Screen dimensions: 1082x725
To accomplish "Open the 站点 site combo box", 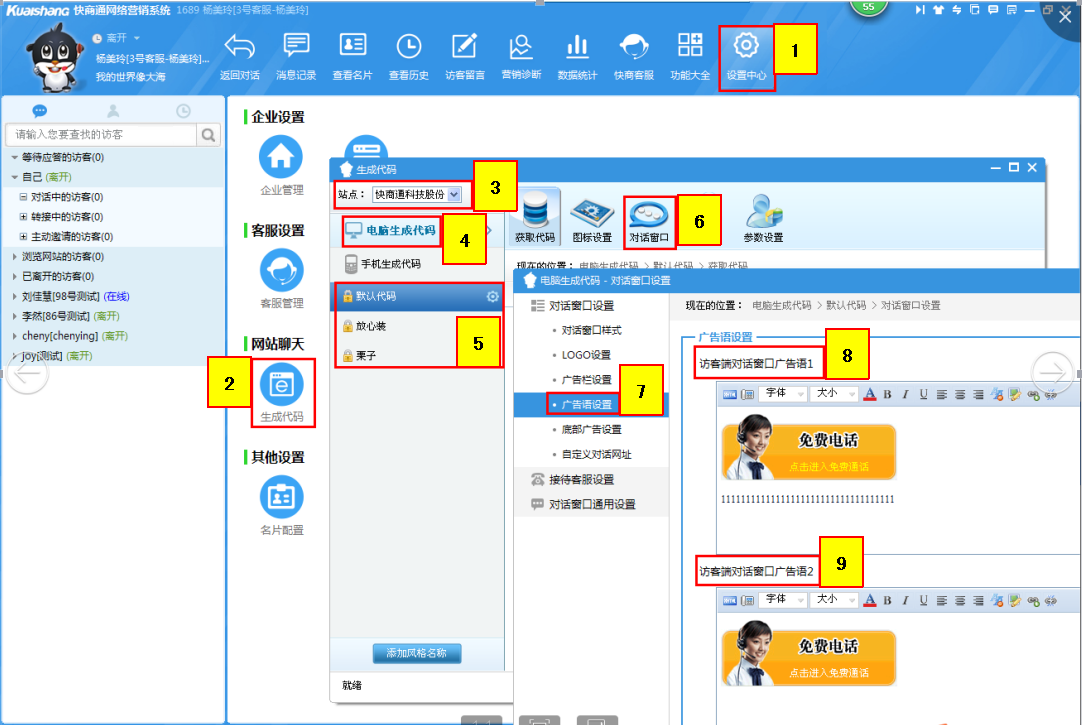I will point(417,195).
